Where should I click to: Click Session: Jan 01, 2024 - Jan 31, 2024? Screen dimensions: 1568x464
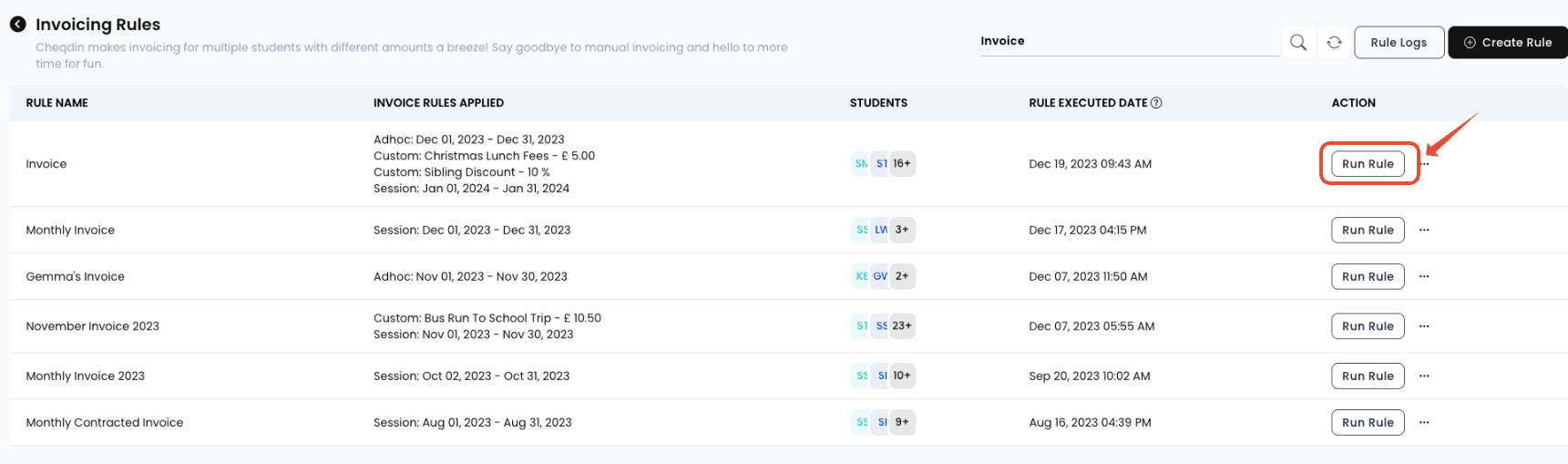(x=471, y=189)
